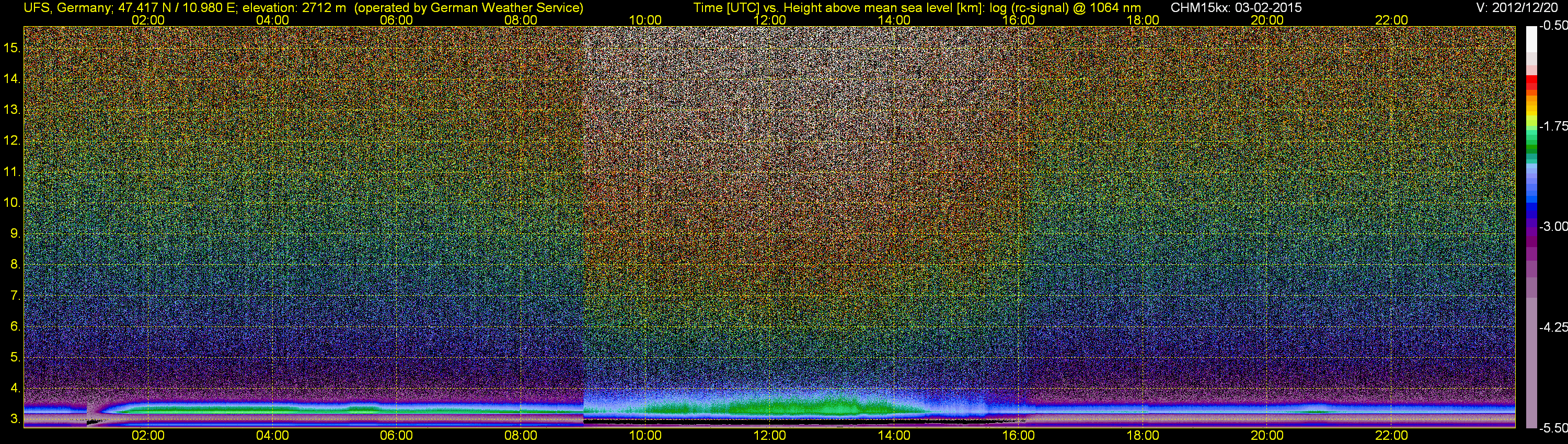
Task: Click the '13.' height axis label
Action: click(x=12, y=110)
